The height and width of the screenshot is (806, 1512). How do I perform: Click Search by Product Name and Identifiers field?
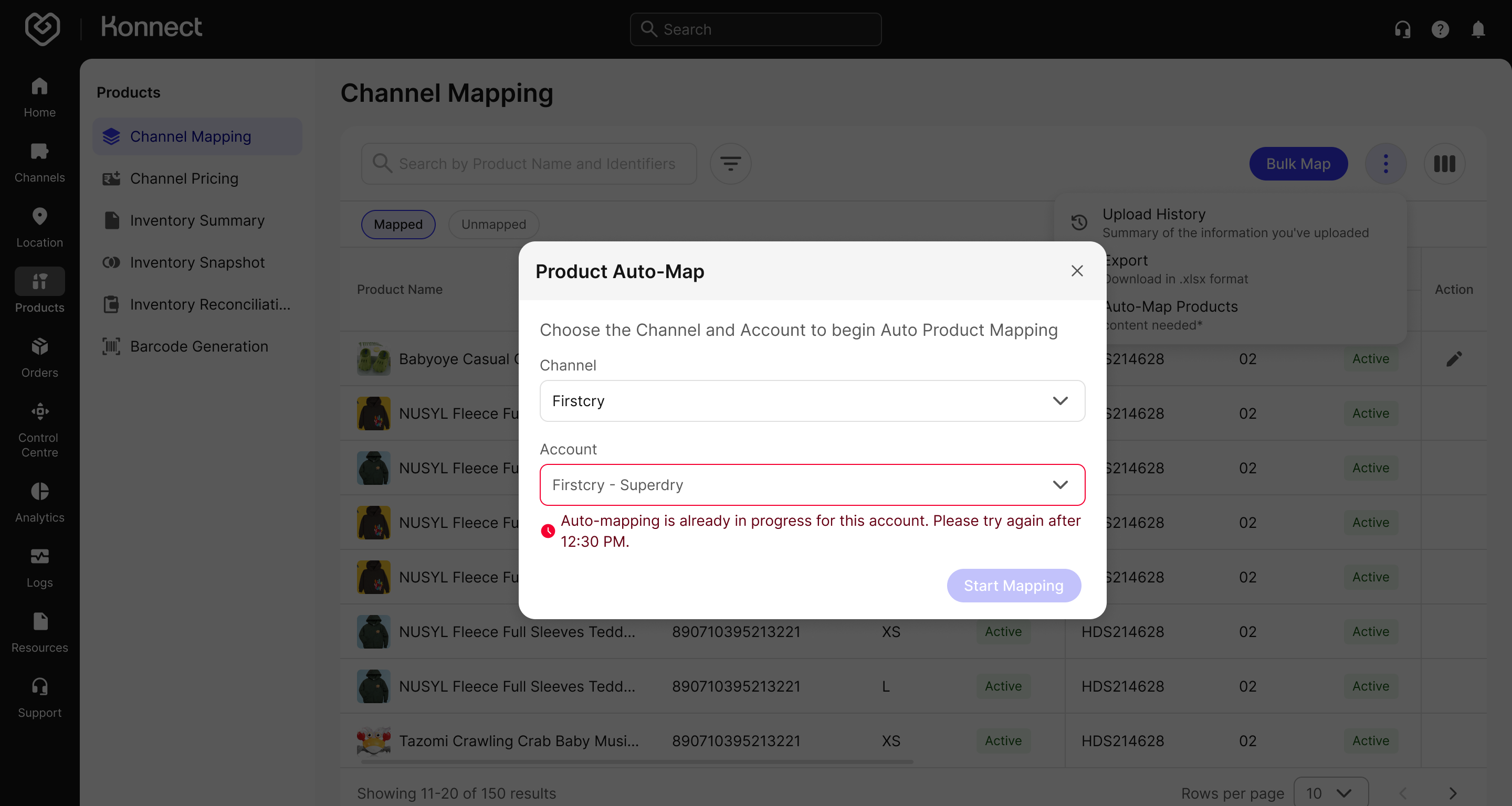pyautogui.click(x=529, y=164)
